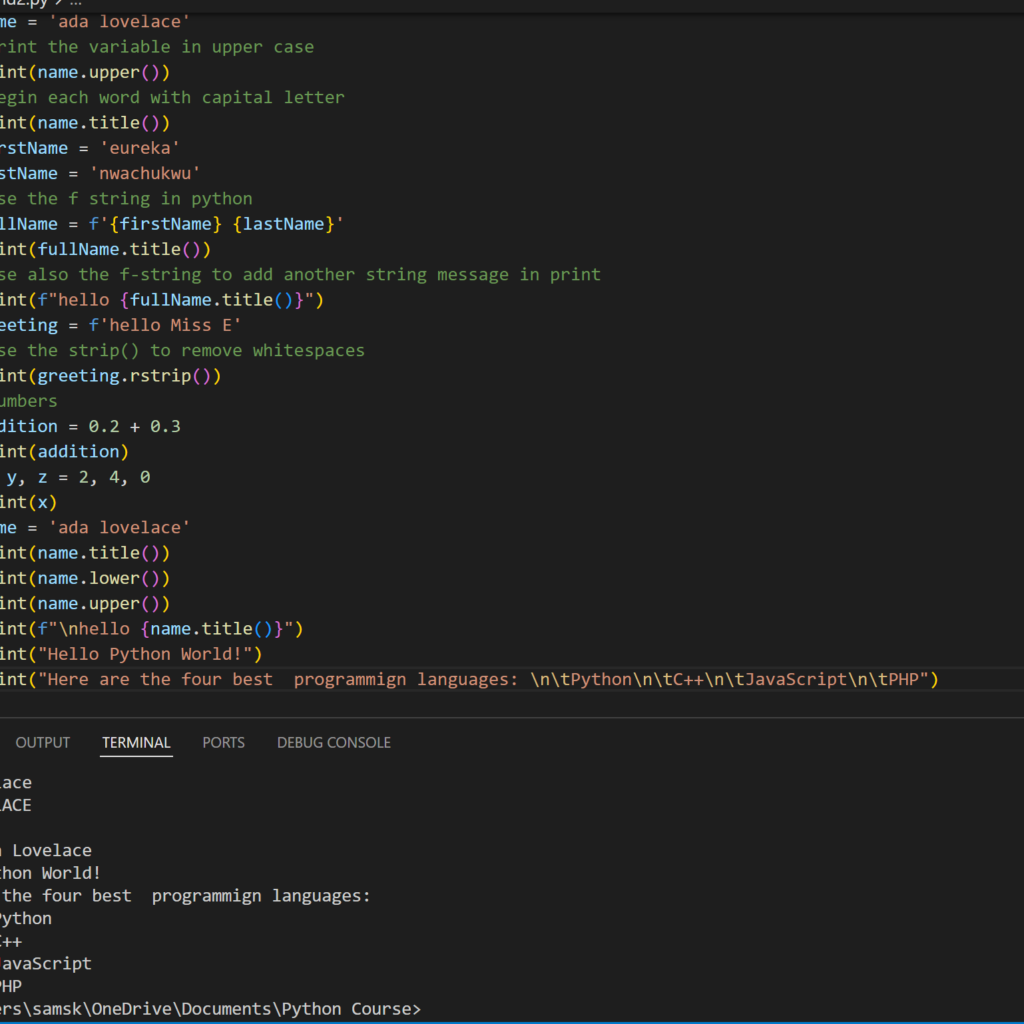Image resolution: width=1024 pixels, height=1024 pixels.
Task: Switch to the OUTPUT tab
Action: point(42,742)
